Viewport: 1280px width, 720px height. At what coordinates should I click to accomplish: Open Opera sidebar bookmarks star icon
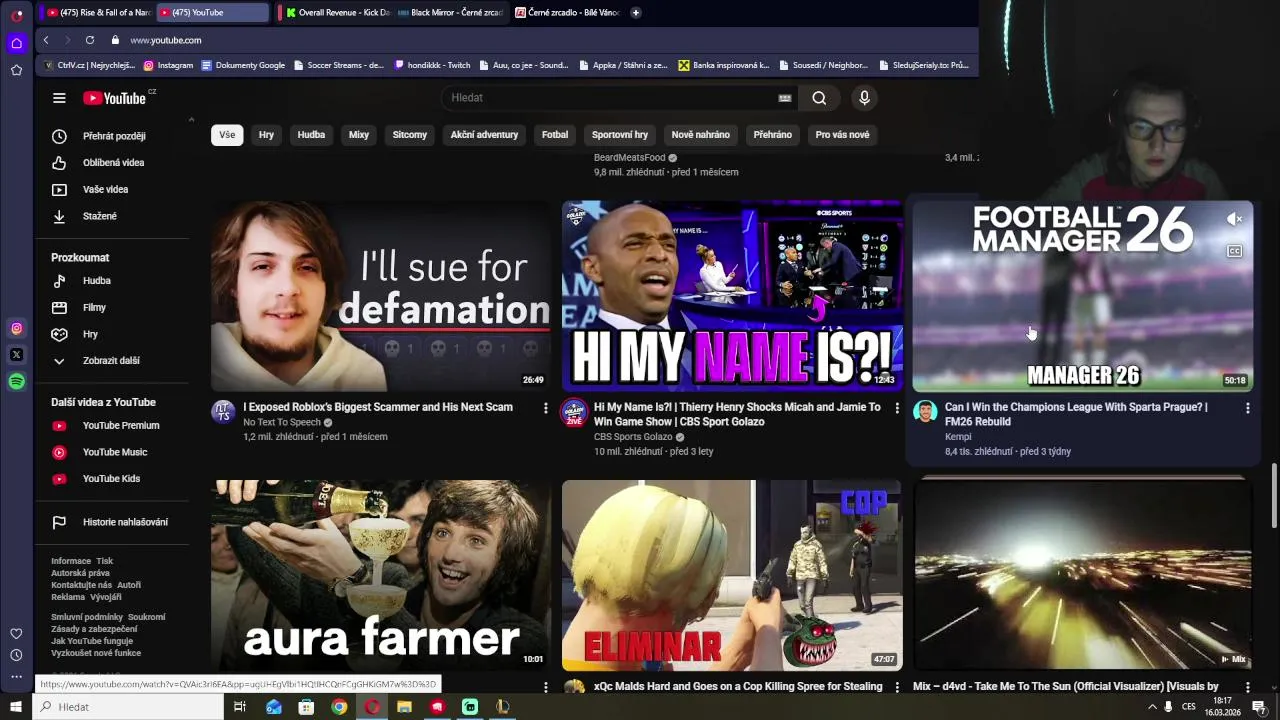[16, 70]
